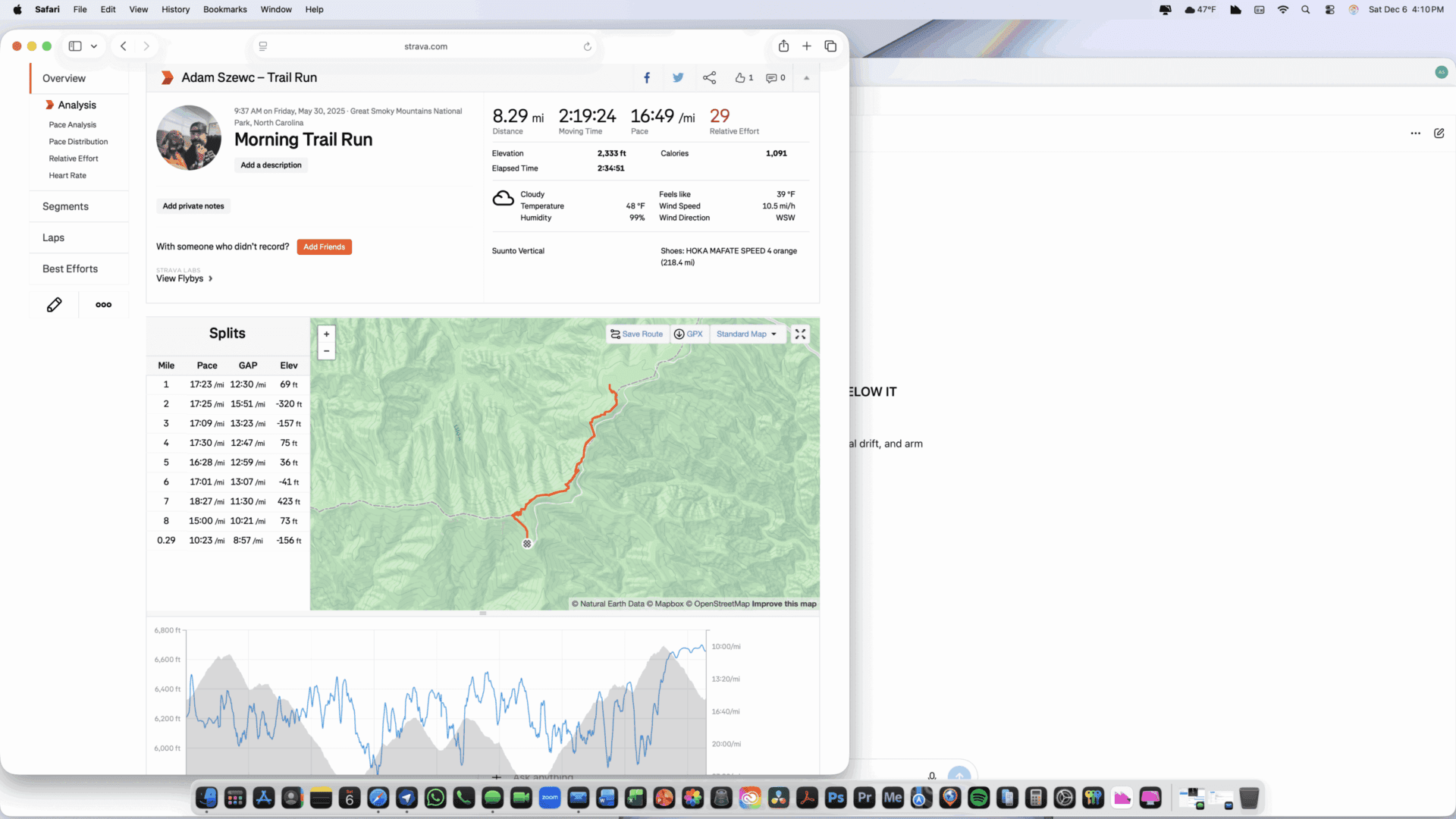Screen dimensions: 1456x819
Task: Share activity on Facebook icon
Action: [647, 77]
